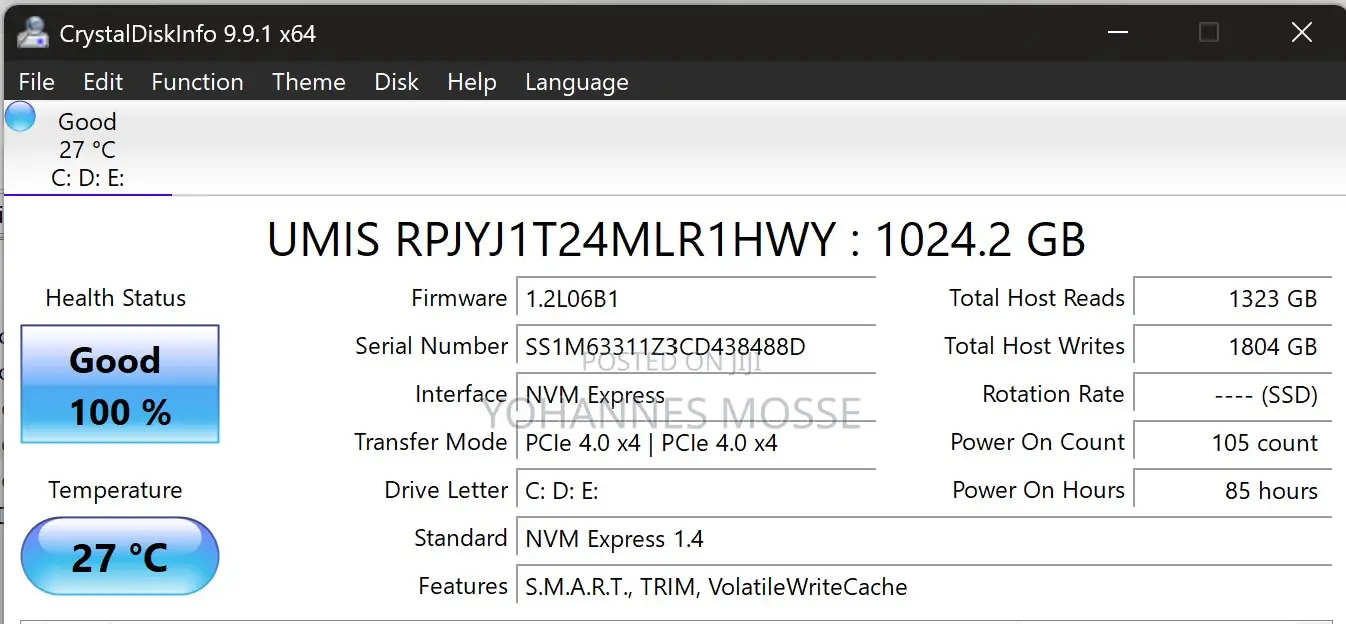1346x624 pixels.
Task: Click the Health Status label
Action: (116, 298)
